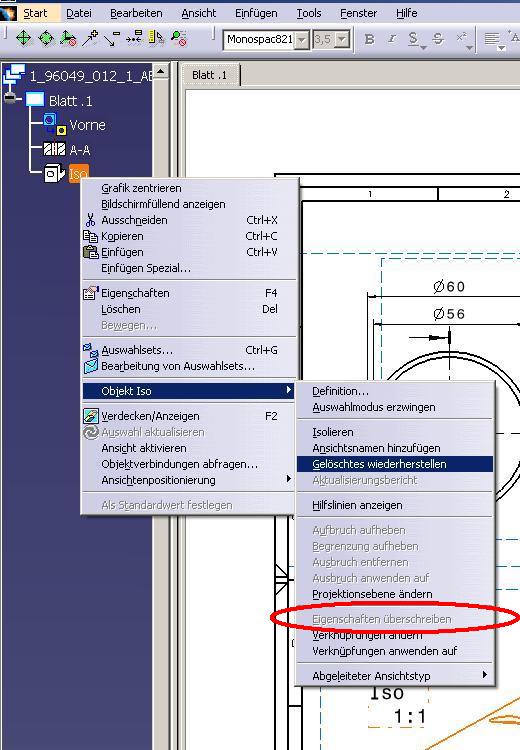Click the text alignment icon
The height and width of the screenshot is (750, 520).
click(x=492, y=39)
